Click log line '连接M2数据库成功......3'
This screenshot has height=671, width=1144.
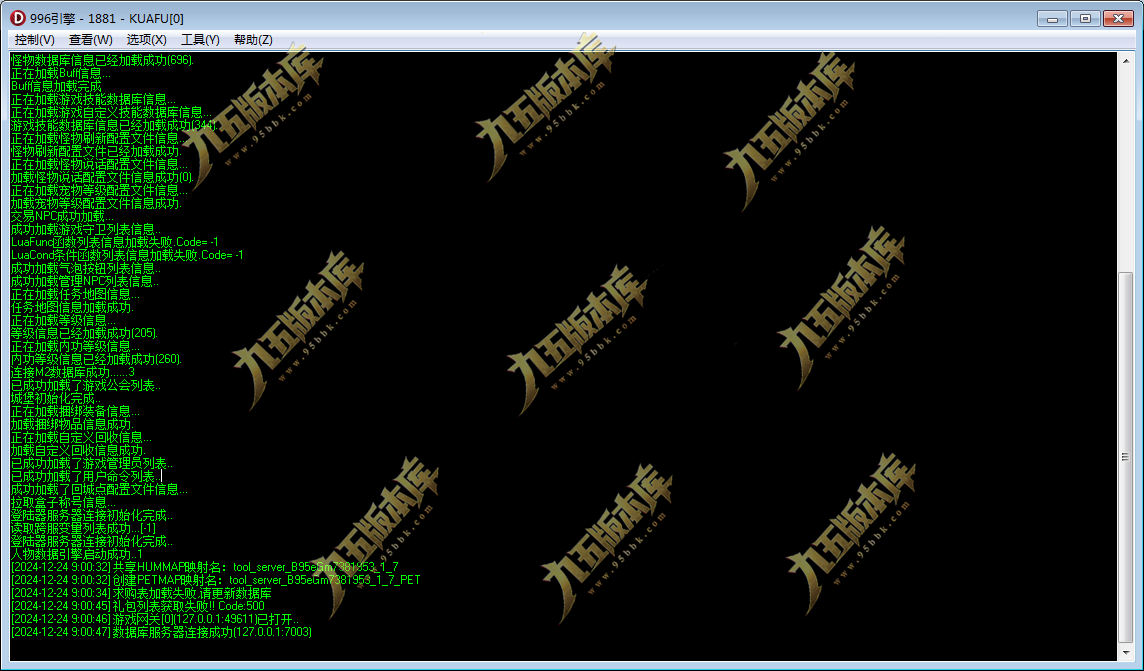73,372
